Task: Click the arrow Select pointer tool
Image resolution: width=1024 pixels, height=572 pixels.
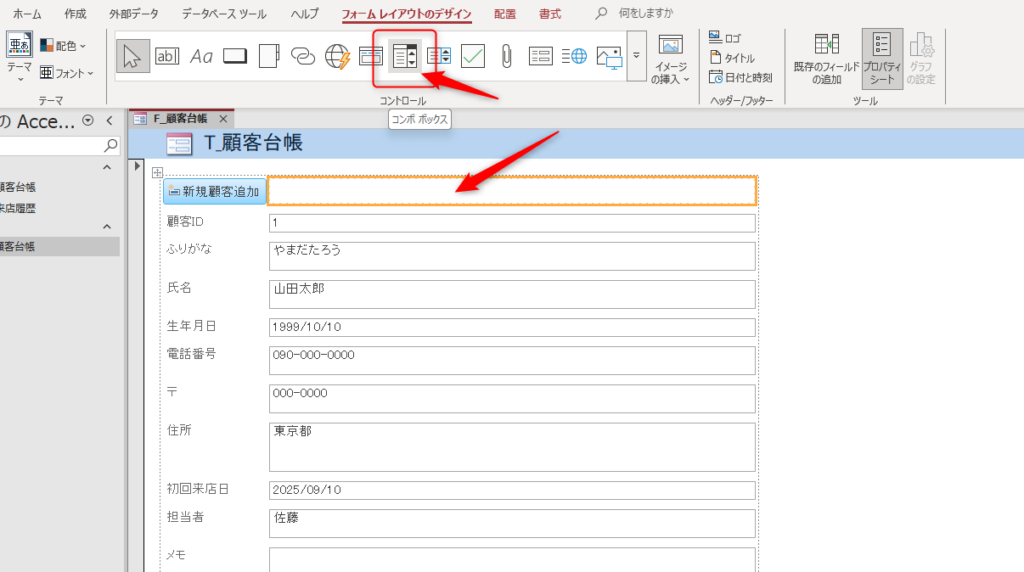Action: 133,56
